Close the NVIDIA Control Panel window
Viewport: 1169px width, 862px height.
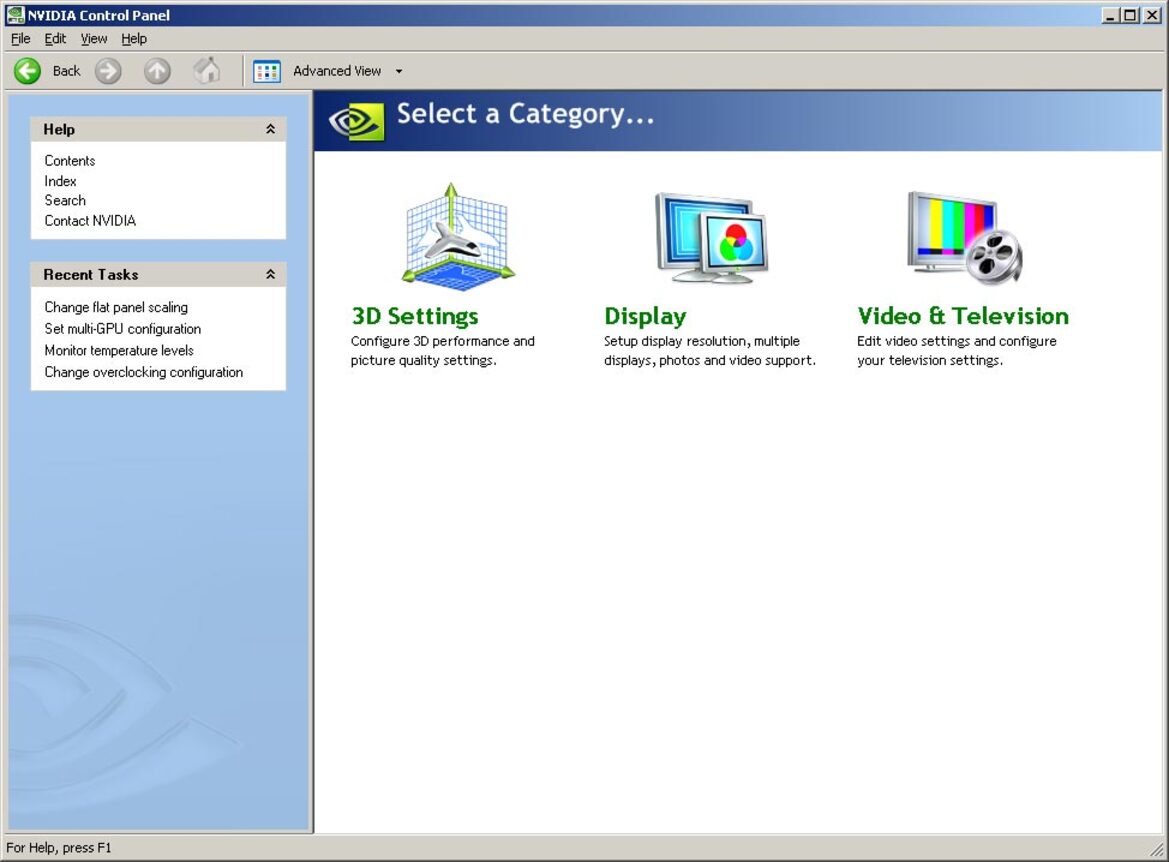(1152, 15)
